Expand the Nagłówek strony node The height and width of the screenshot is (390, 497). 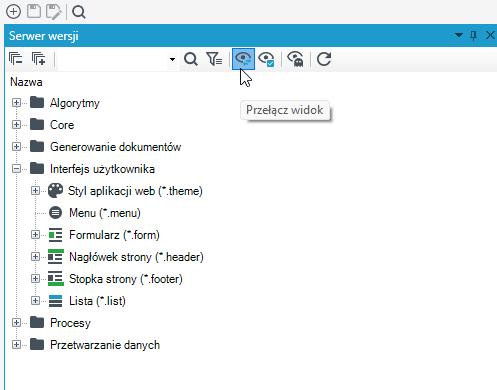tap(35, 257)
